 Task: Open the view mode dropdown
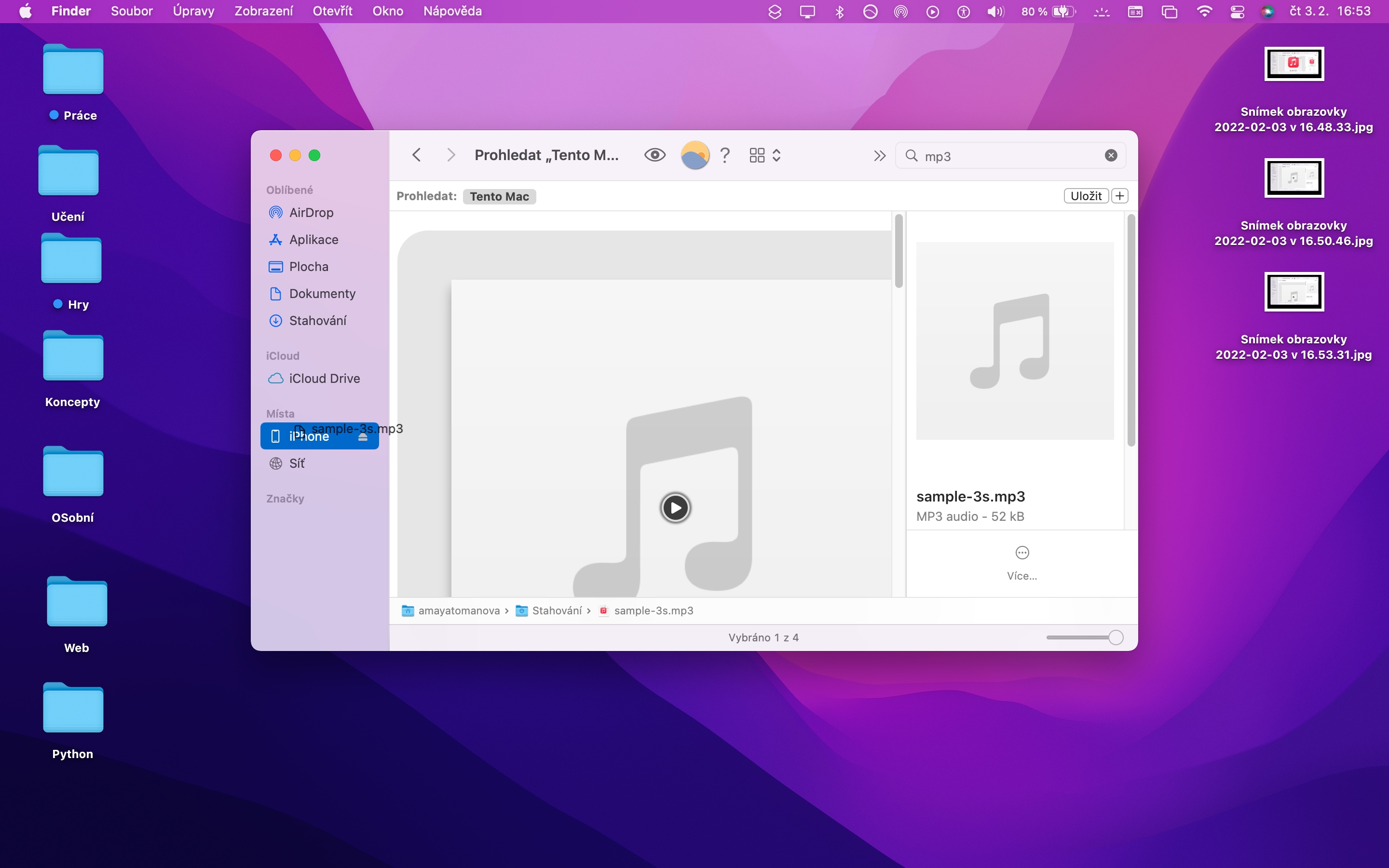[x=764, y=155]
